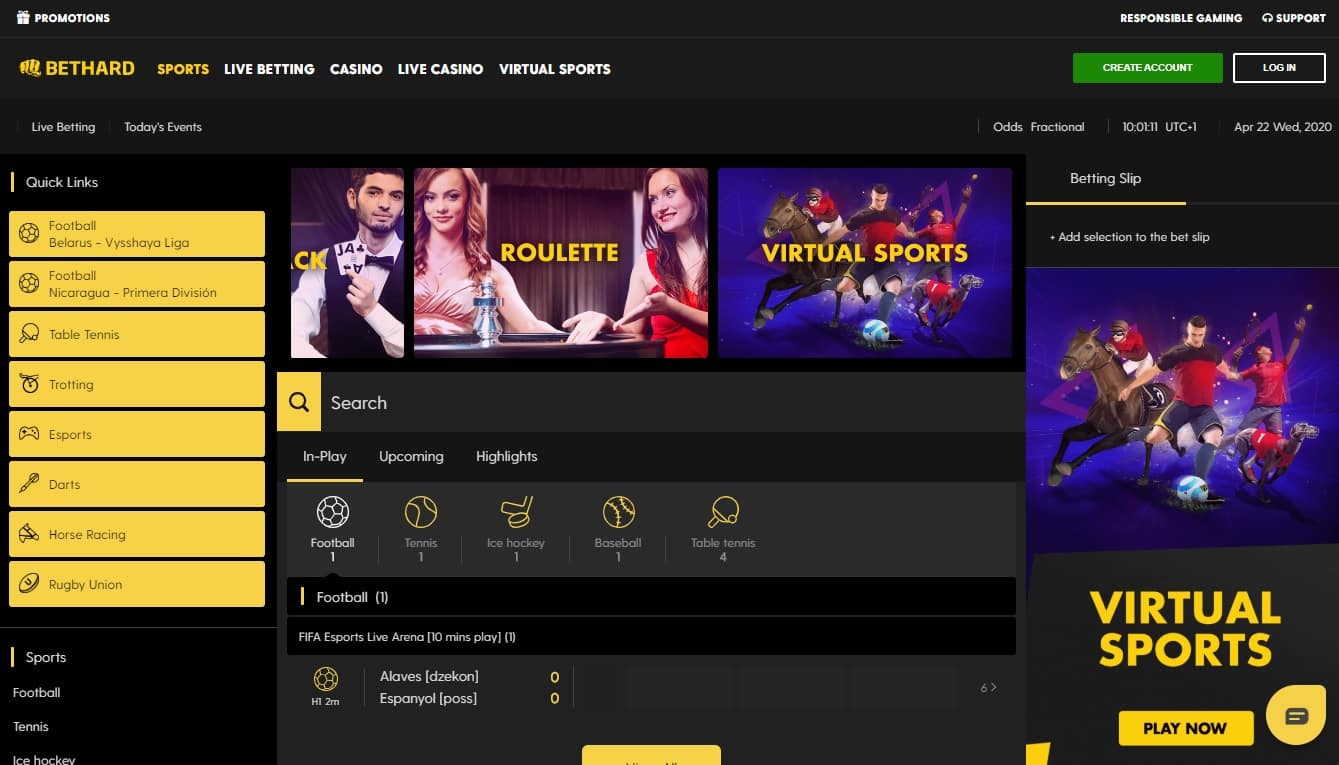Open the Tennis sports list link
This screenshot has height=765, width=1339.
[x=31, y=726]
